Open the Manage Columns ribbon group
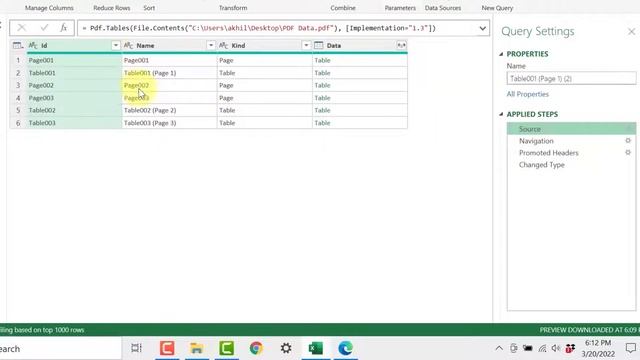 tap(49, 8)
